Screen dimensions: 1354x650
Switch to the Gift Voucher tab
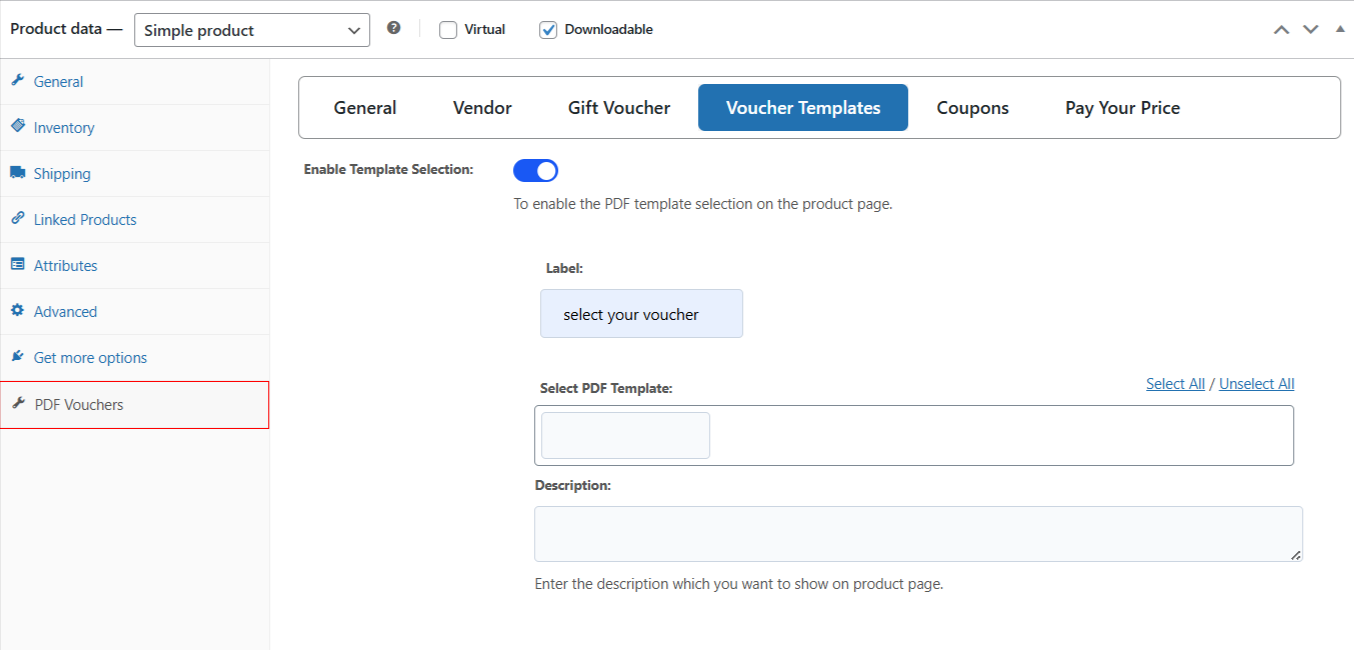619,108
